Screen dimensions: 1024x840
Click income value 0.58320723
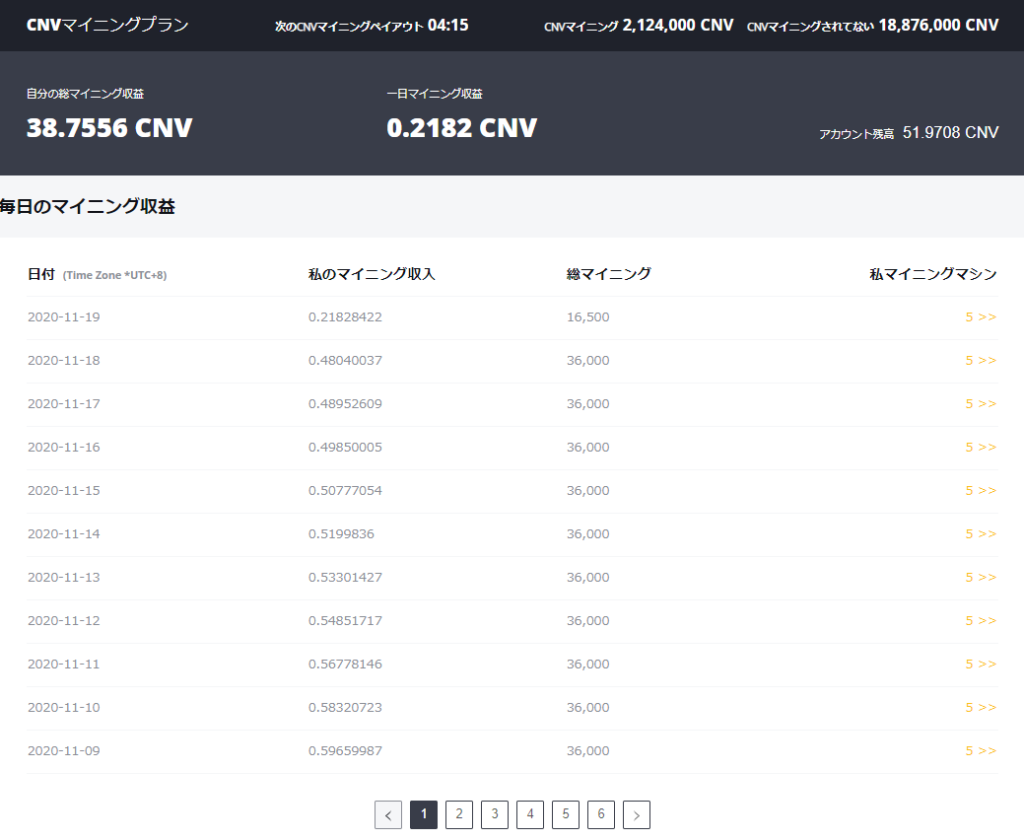click(x=345, y=707)
